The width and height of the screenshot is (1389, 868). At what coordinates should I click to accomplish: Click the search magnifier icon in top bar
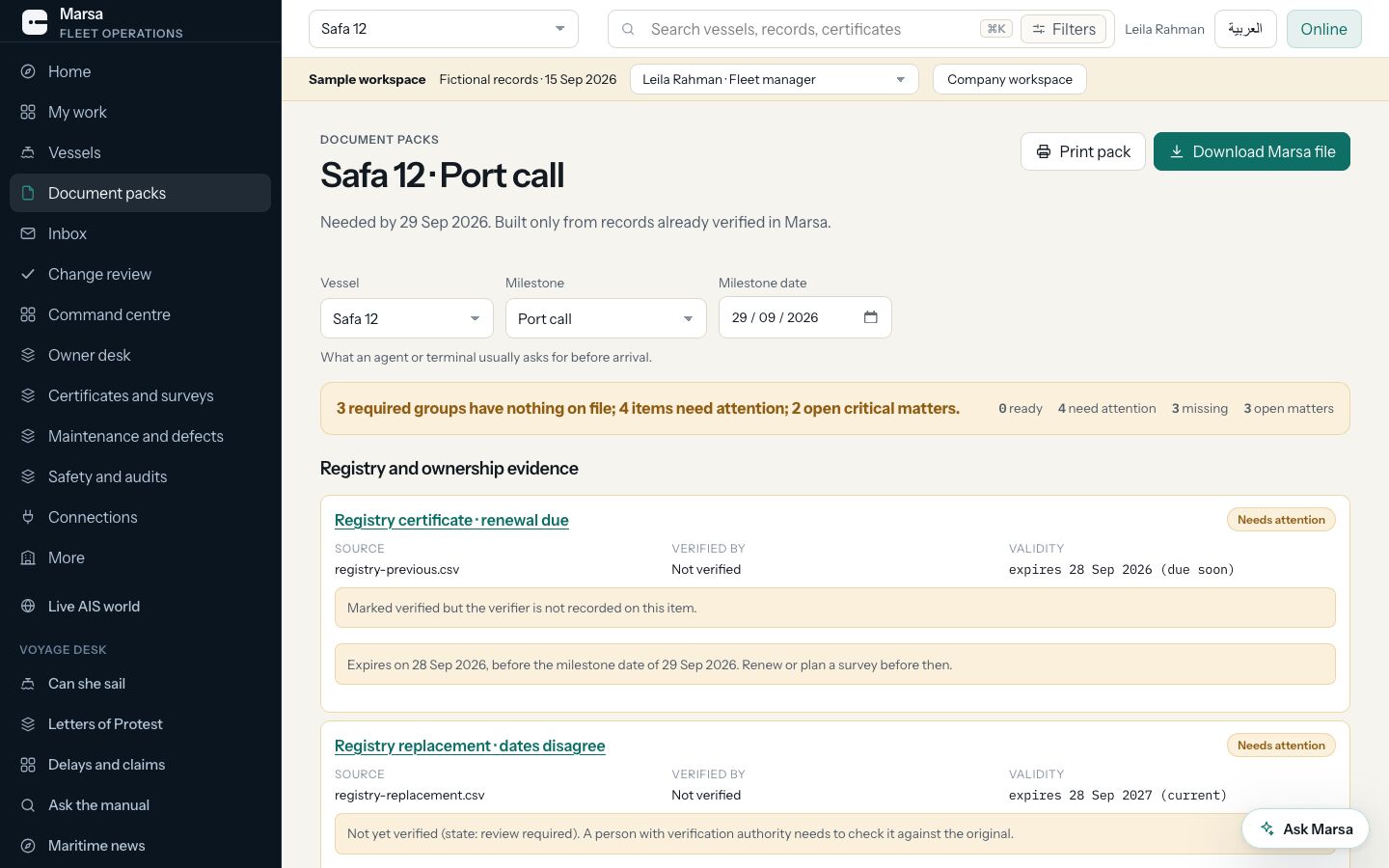628,29
